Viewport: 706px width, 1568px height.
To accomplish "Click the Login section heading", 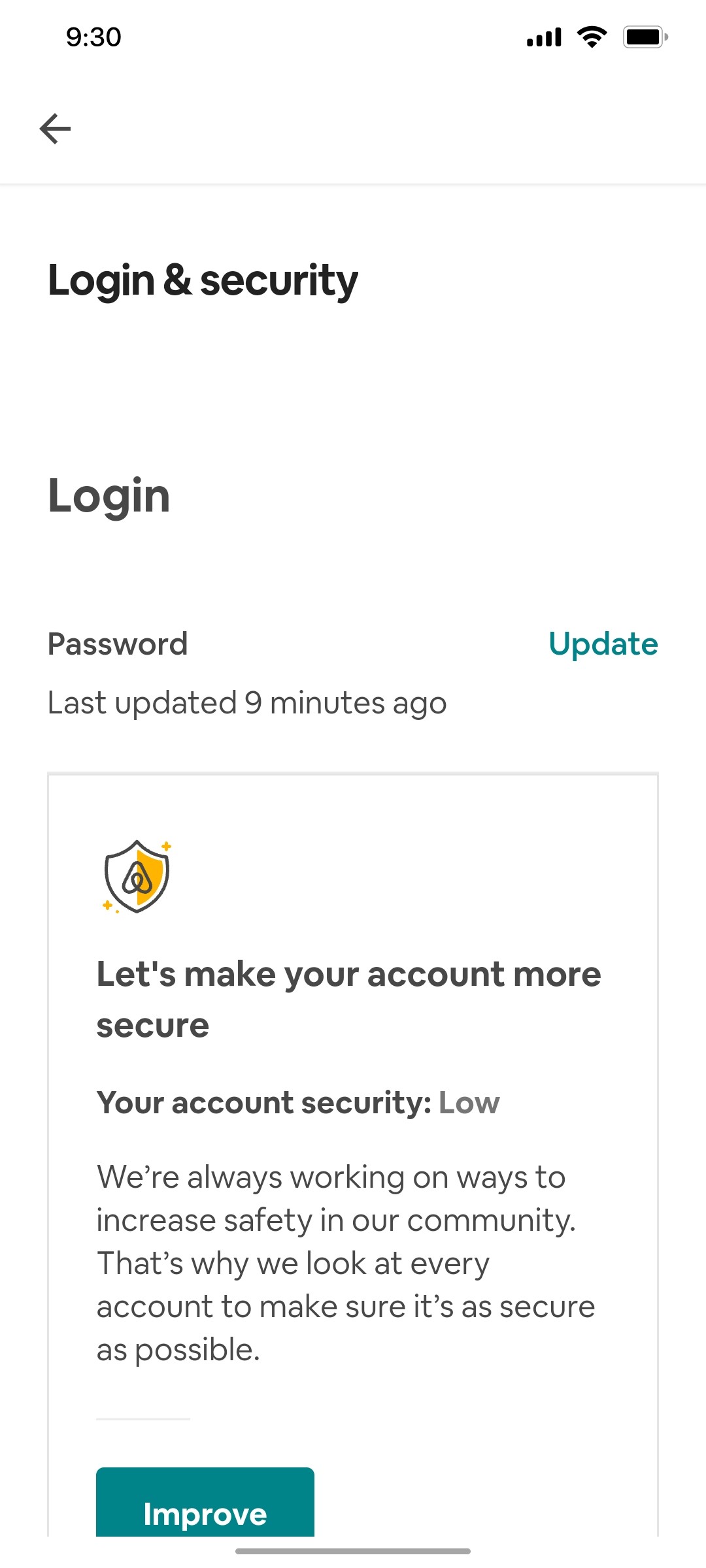I will point(109,495).
